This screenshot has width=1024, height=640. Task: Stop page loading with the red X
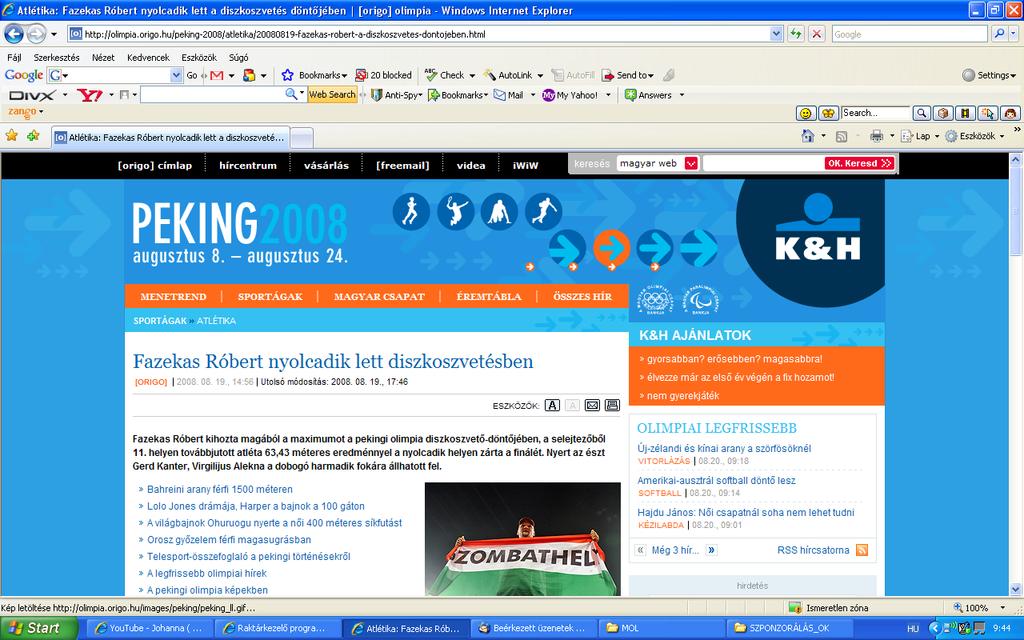(x=816, y=34)
